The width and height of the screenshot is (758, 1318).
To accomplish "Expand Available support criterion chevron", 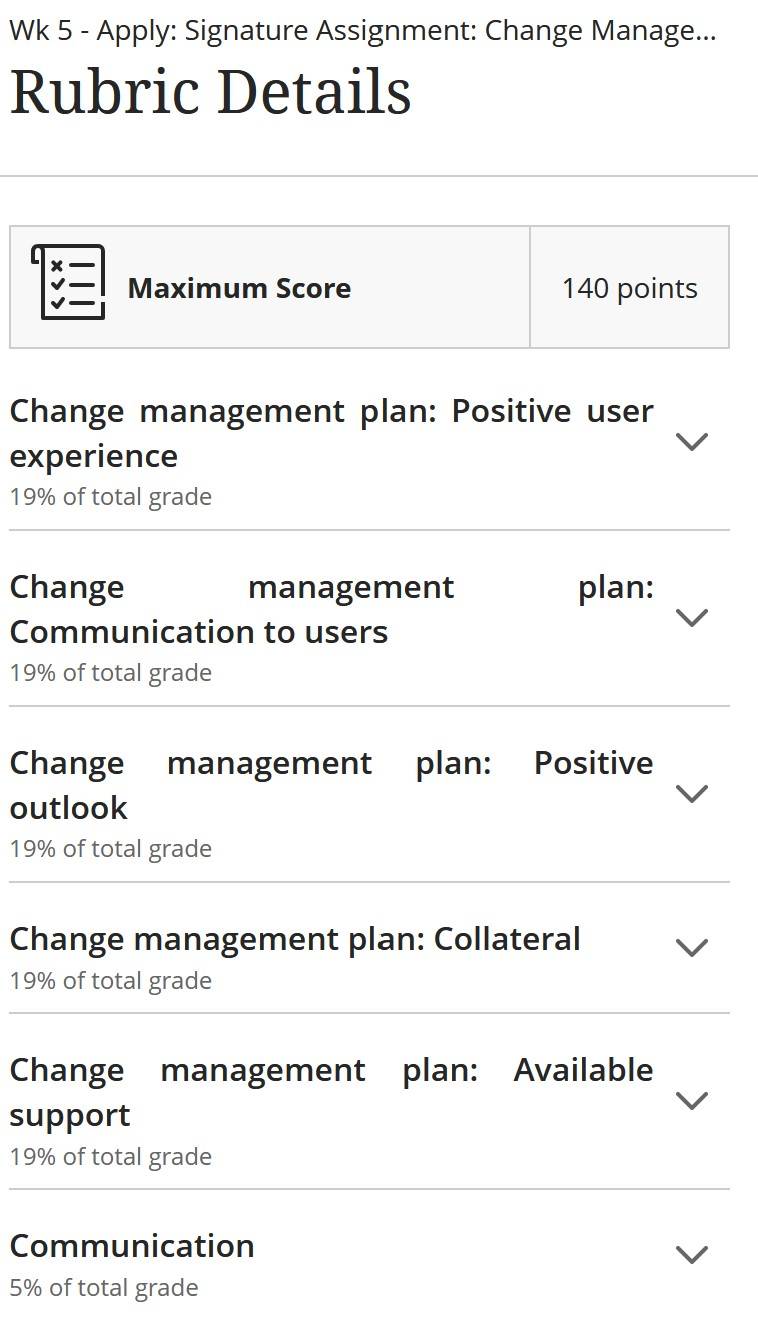I will [x=692, y=1100].
